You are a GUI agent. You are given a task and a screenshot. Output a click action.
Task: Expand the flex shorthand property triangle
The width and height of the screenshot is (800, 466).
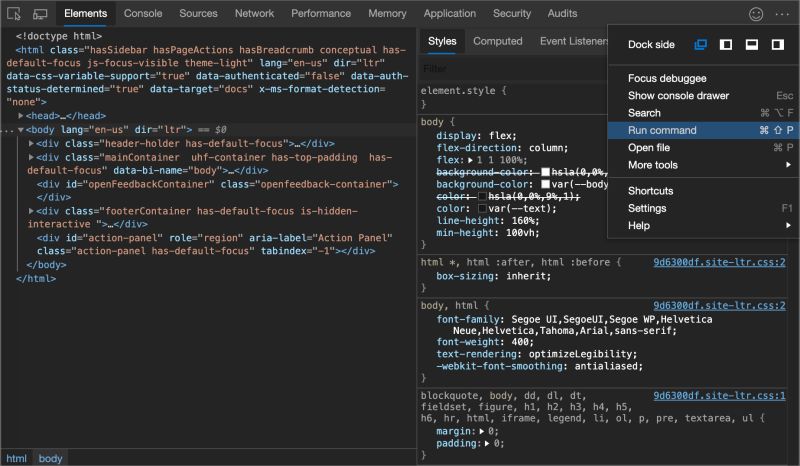point(470,160)
